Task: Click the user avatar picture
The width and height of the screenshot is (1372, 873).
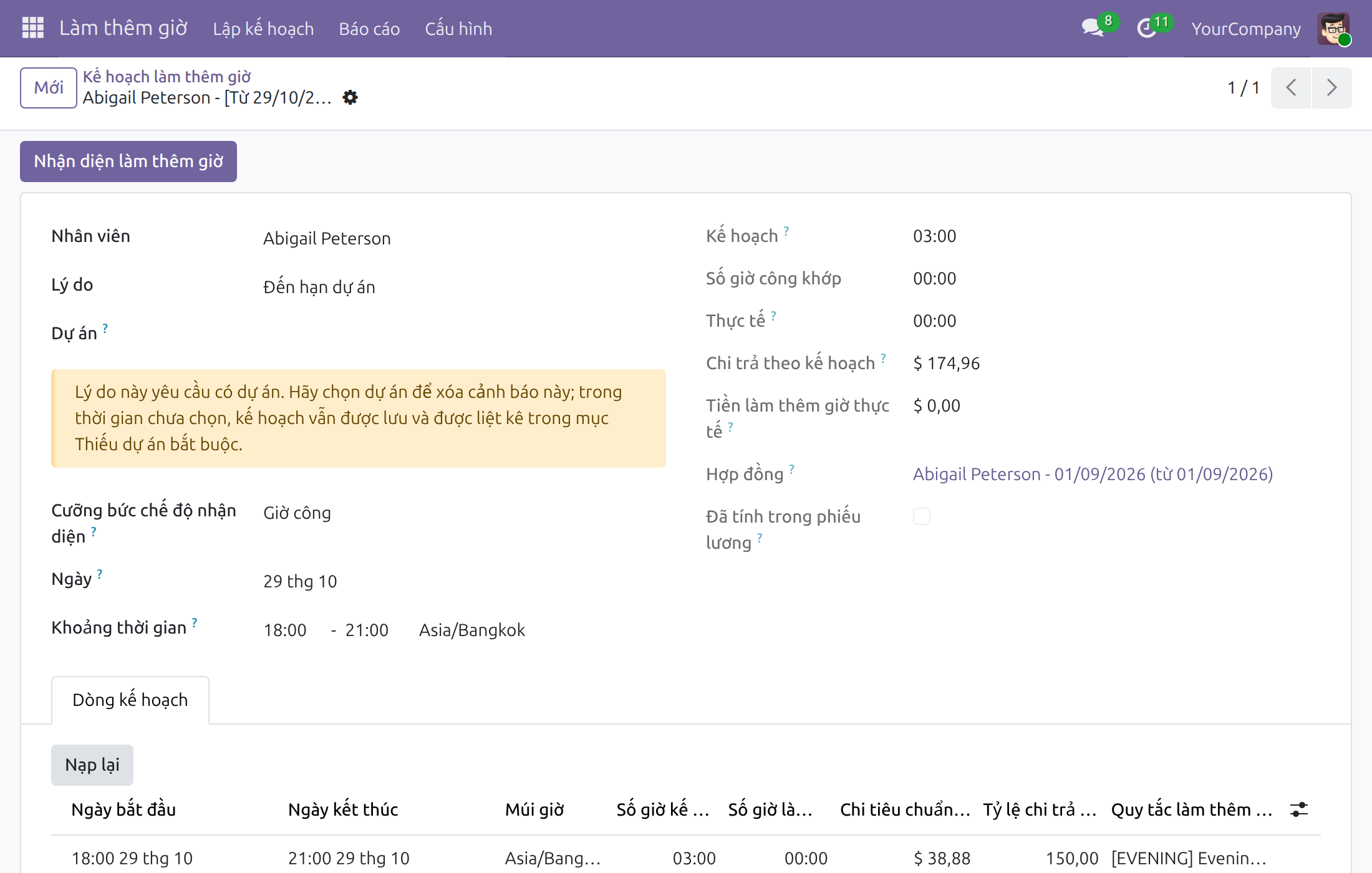Action: click(1333, 29)
